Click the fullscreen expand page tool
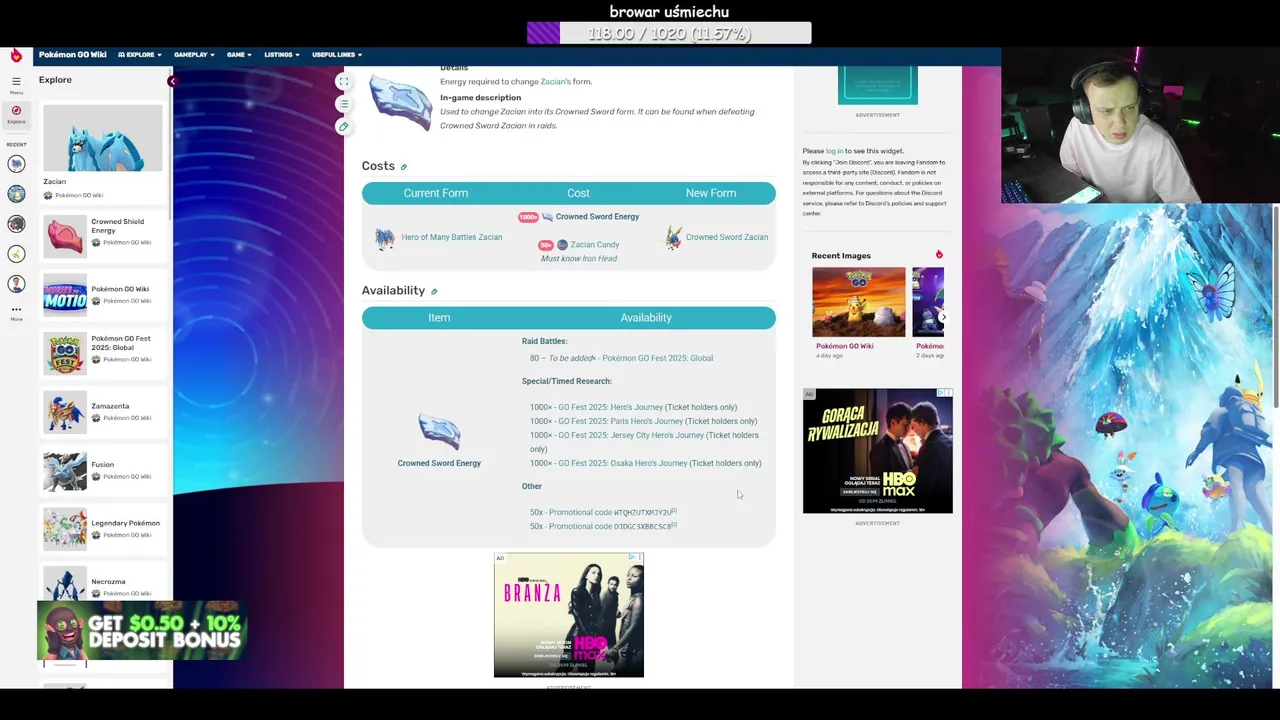The width and height of the screenshot is (1280, 720). pos(344,81)
